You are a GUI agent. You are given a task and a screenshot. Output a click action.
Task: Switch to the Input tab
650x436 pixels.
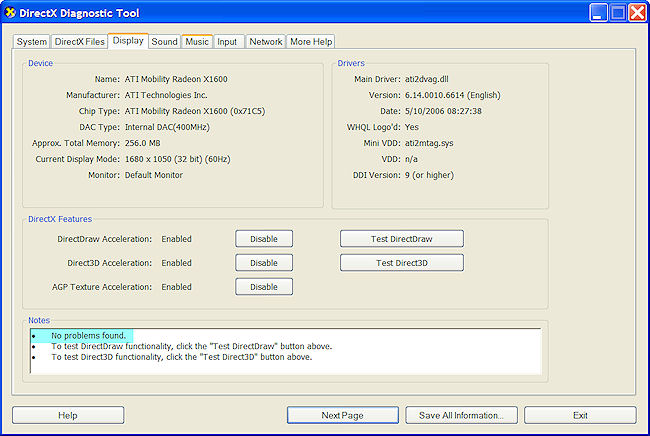227,42
